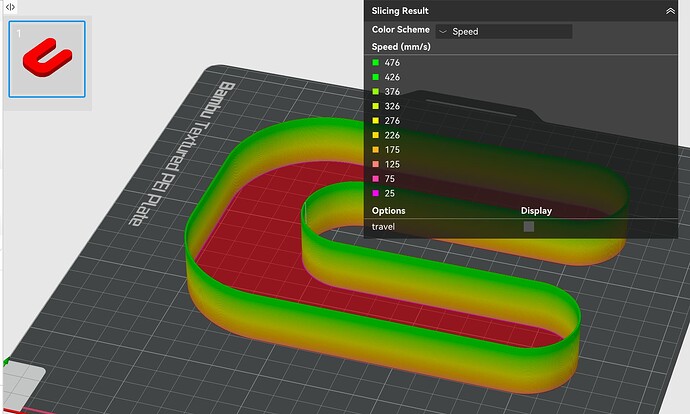Screen dimensions: 690x414
Task: Click the travel option label
Action: click(383, 227)
